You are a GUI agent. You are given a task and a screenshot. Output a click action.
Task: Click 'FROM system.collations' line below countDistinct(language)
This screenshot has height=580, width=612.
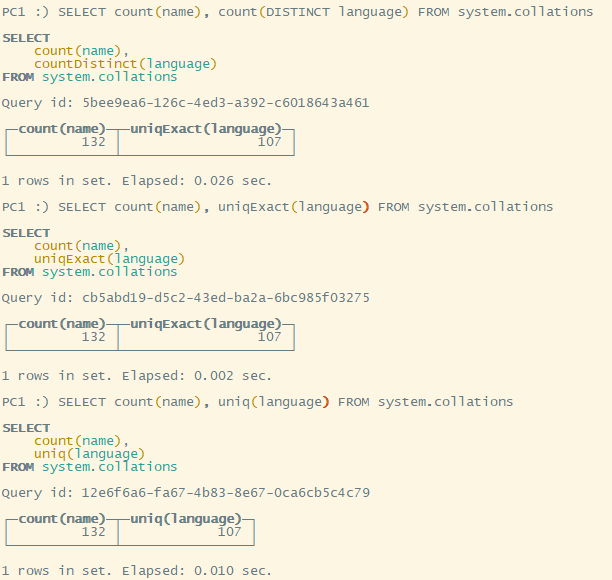click(90, 77)
